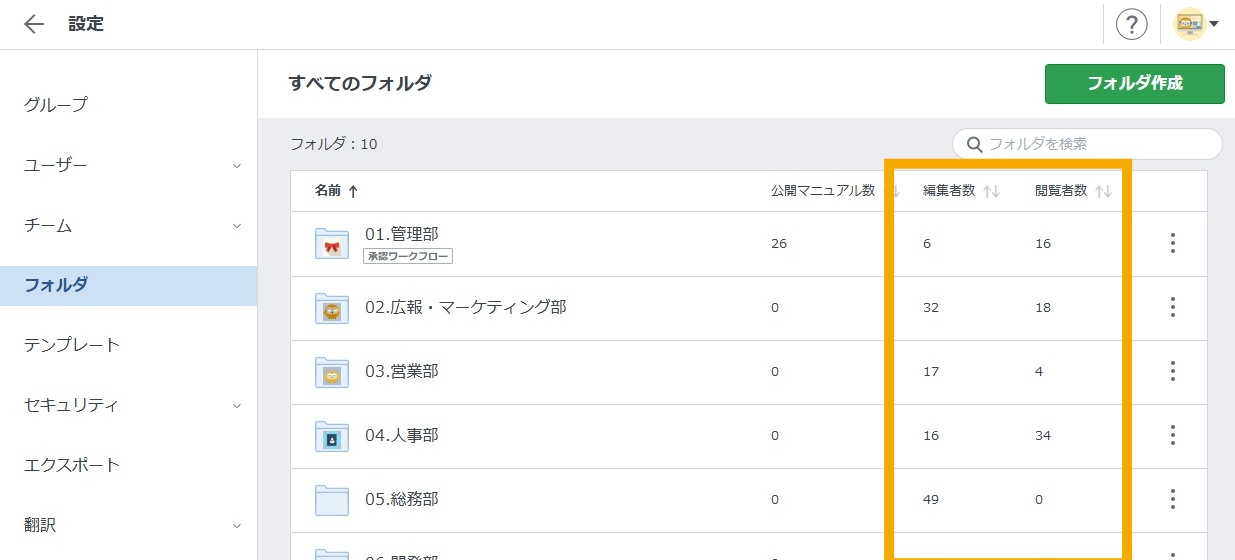Open the help question mark icon
The image size is (1235, 560).
coord(1131,25)
